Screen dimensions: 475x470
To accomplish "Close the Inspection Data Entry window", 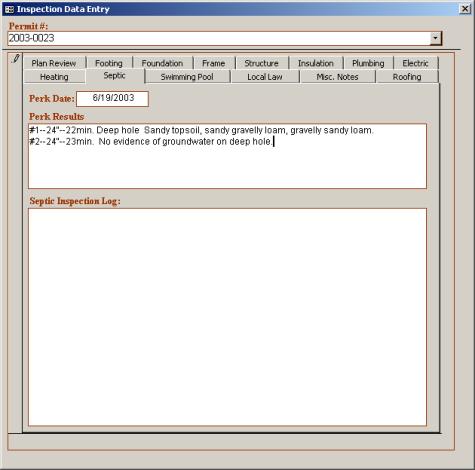I will pos(465,9).
